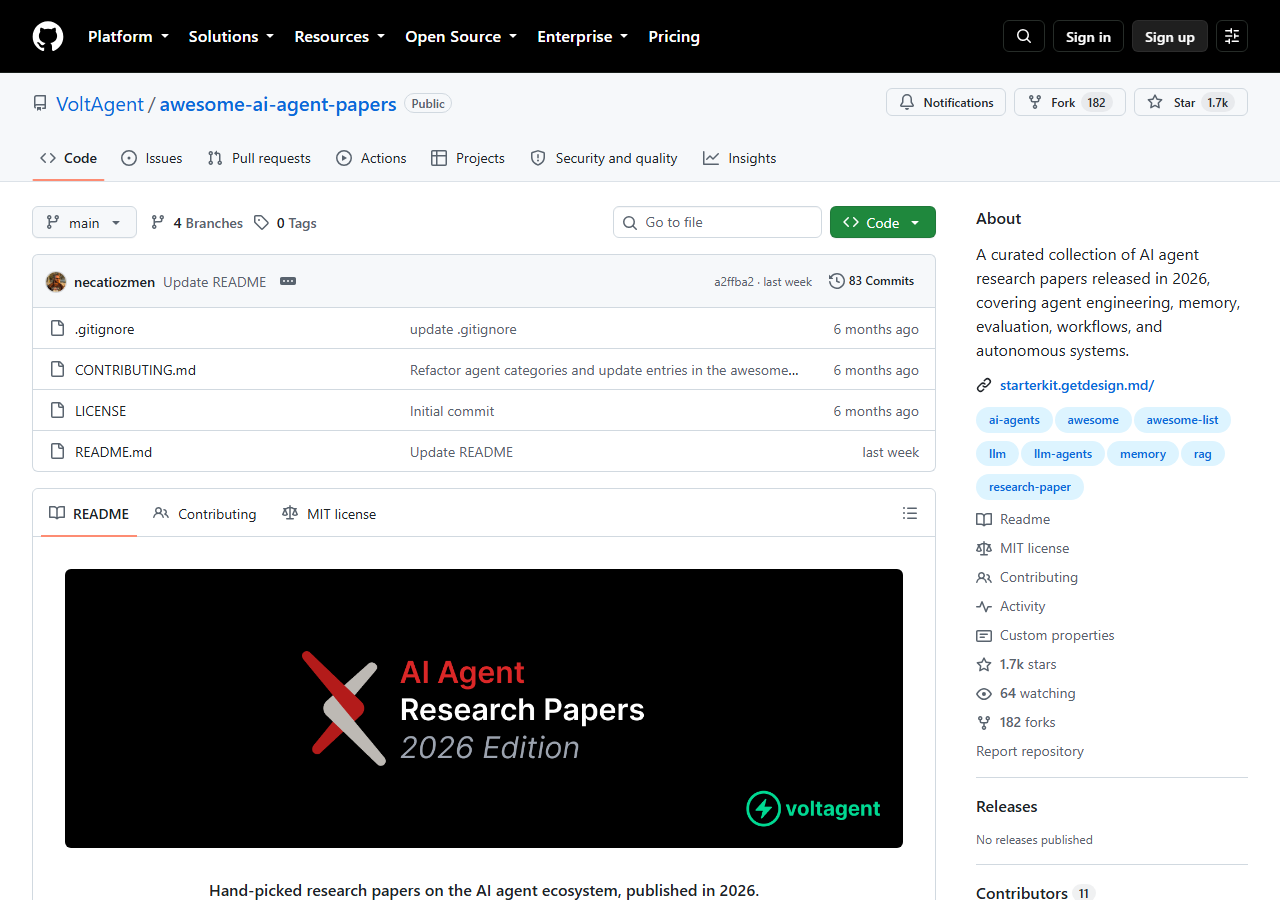Click the Sign up button
Image resolution: width=1280 pixels, height=900 pixels.
point(1170,37)
